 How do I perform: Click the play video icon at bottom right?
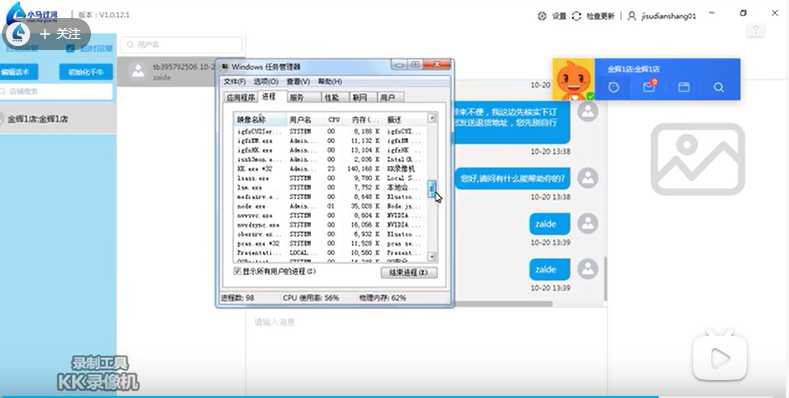(720, 358)
